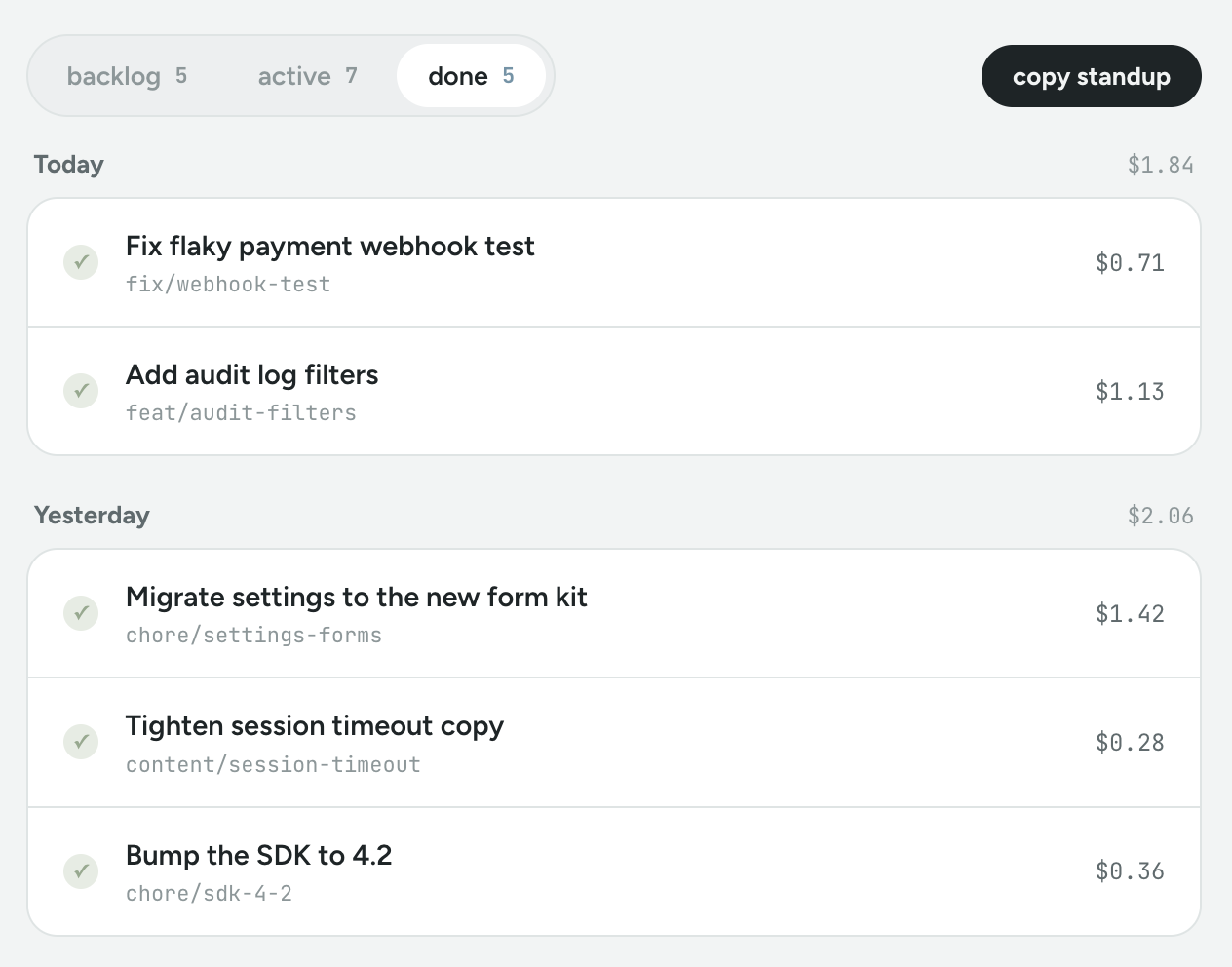Screen dimensions: 1232x967
Task: Switch to the backlog tab
Action: pyautogui.click(x=127, y=76)
